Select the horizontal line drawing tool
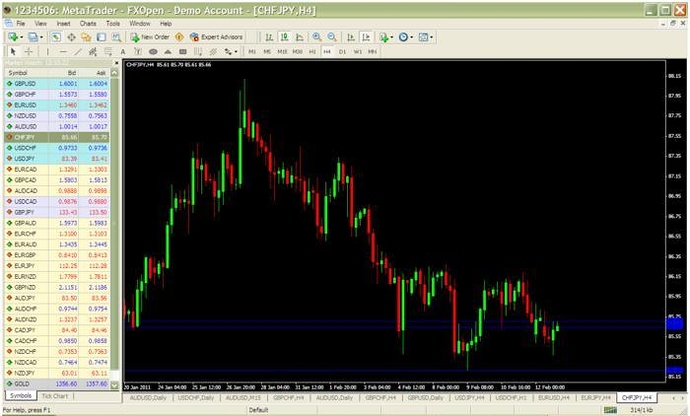The image size is (690, 416). [x=63, y=52]
